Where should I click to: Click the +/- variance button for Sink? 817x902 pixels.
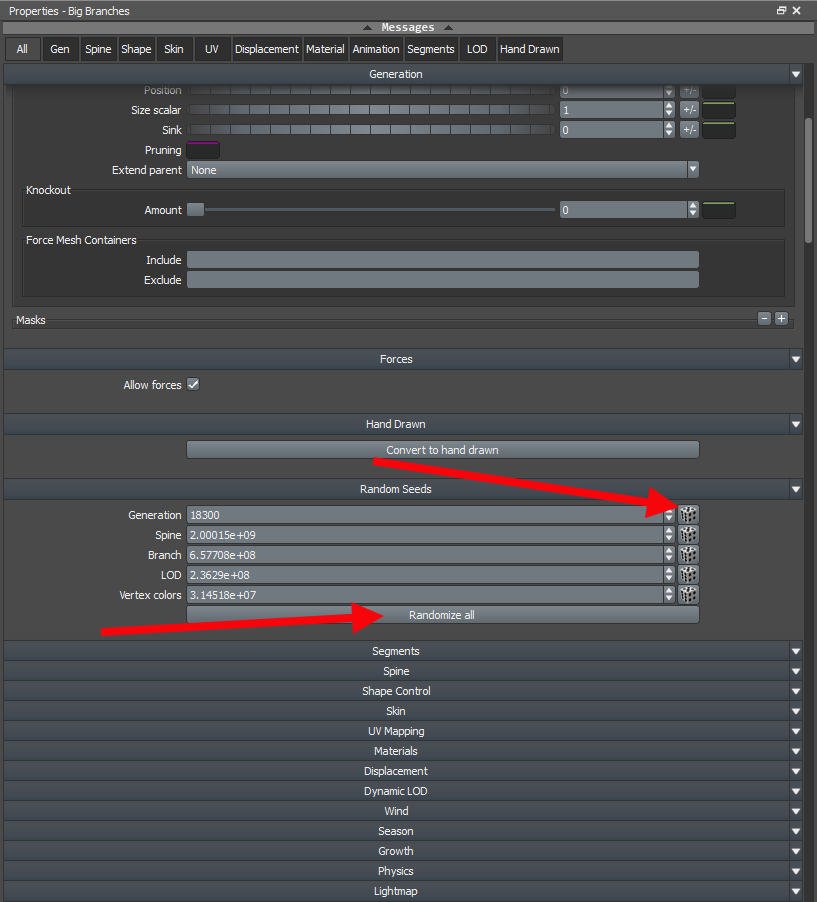689,130
